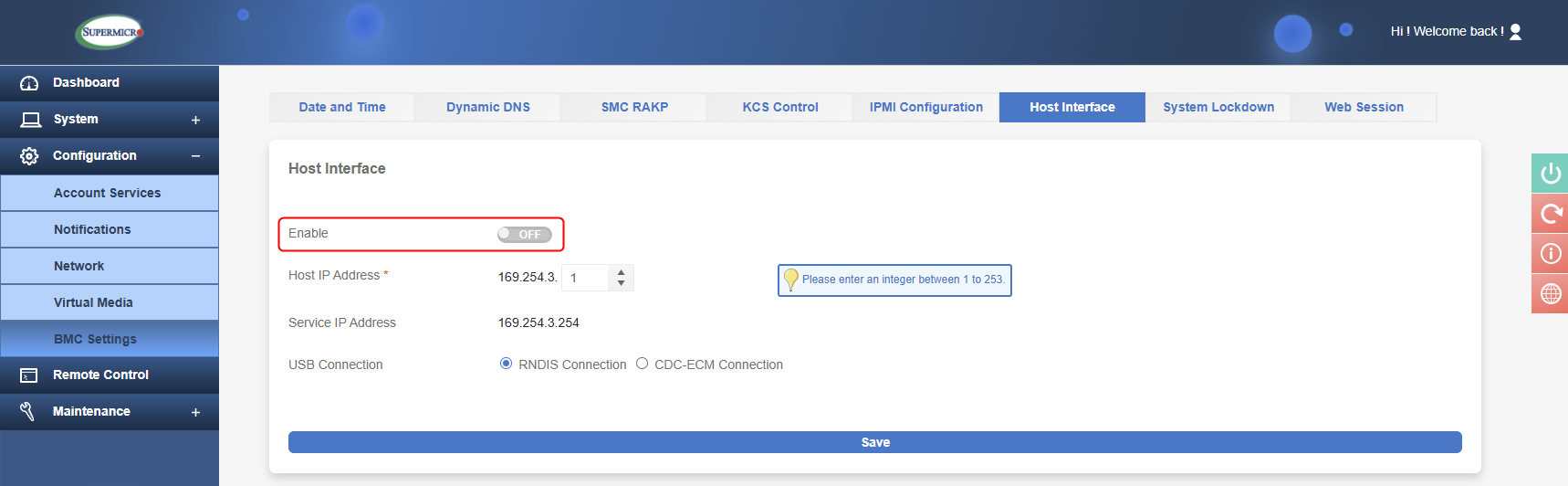Click the Remote Control console icon
1568x486 pixels.
[29, 375]
